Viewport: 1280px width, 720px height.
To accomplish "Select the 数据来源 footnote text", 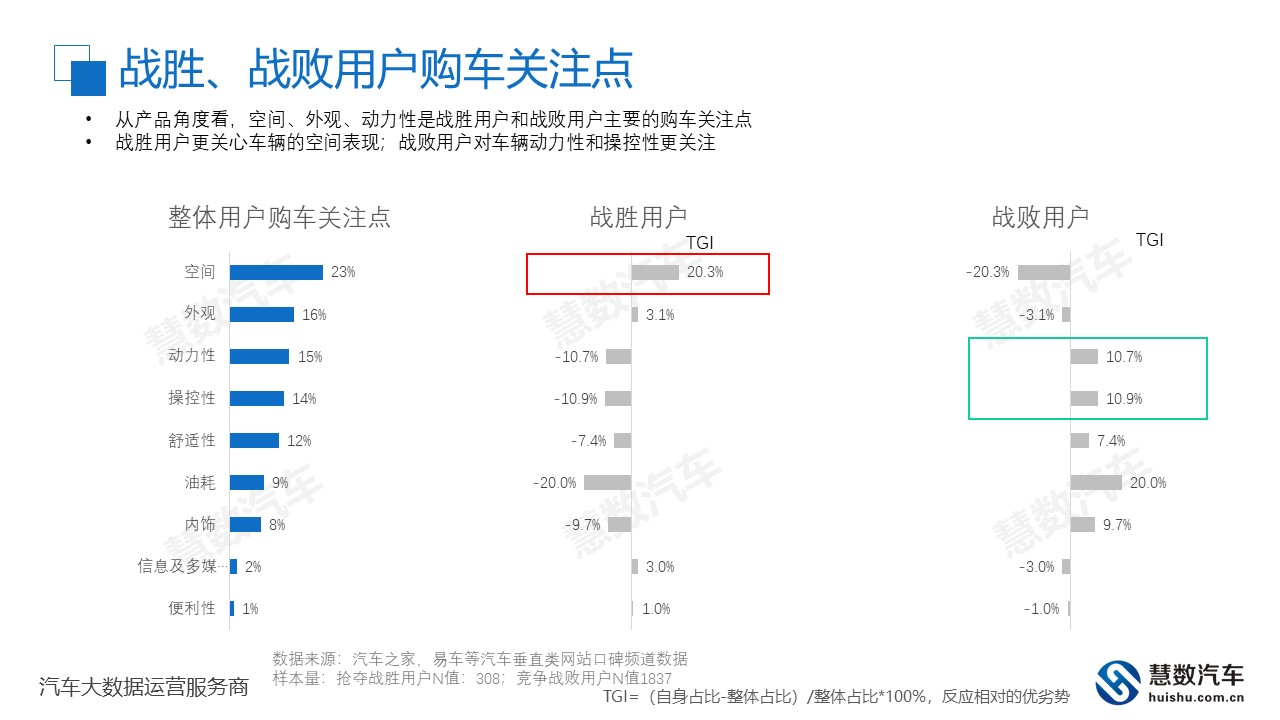I will pyautogui.click(x=480, y=659).
